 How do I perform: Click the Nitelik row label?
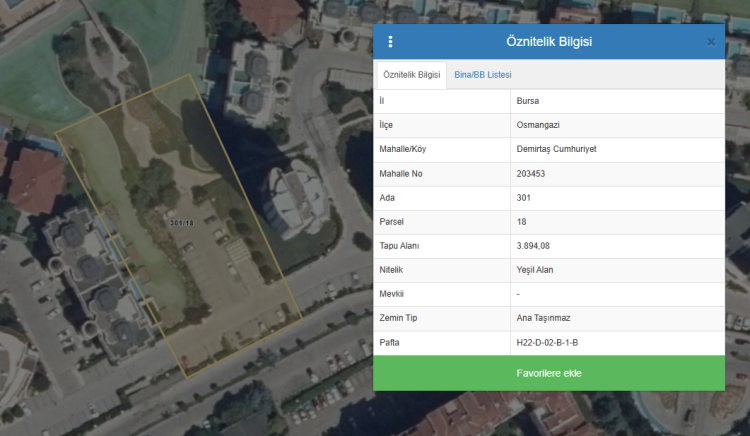393,270
